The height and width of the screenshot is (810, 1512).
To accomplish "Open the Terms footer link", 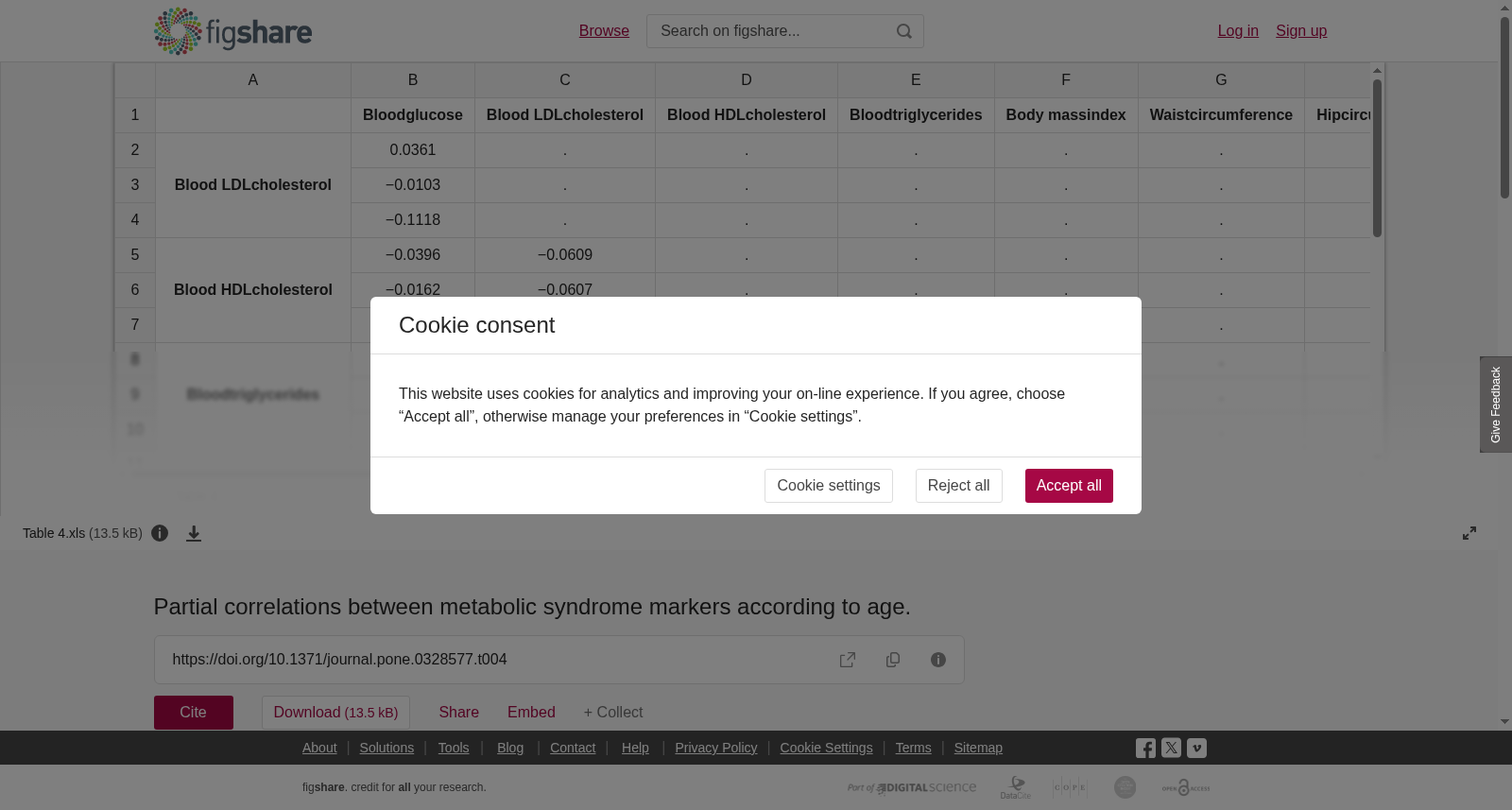I will point(913,748).
